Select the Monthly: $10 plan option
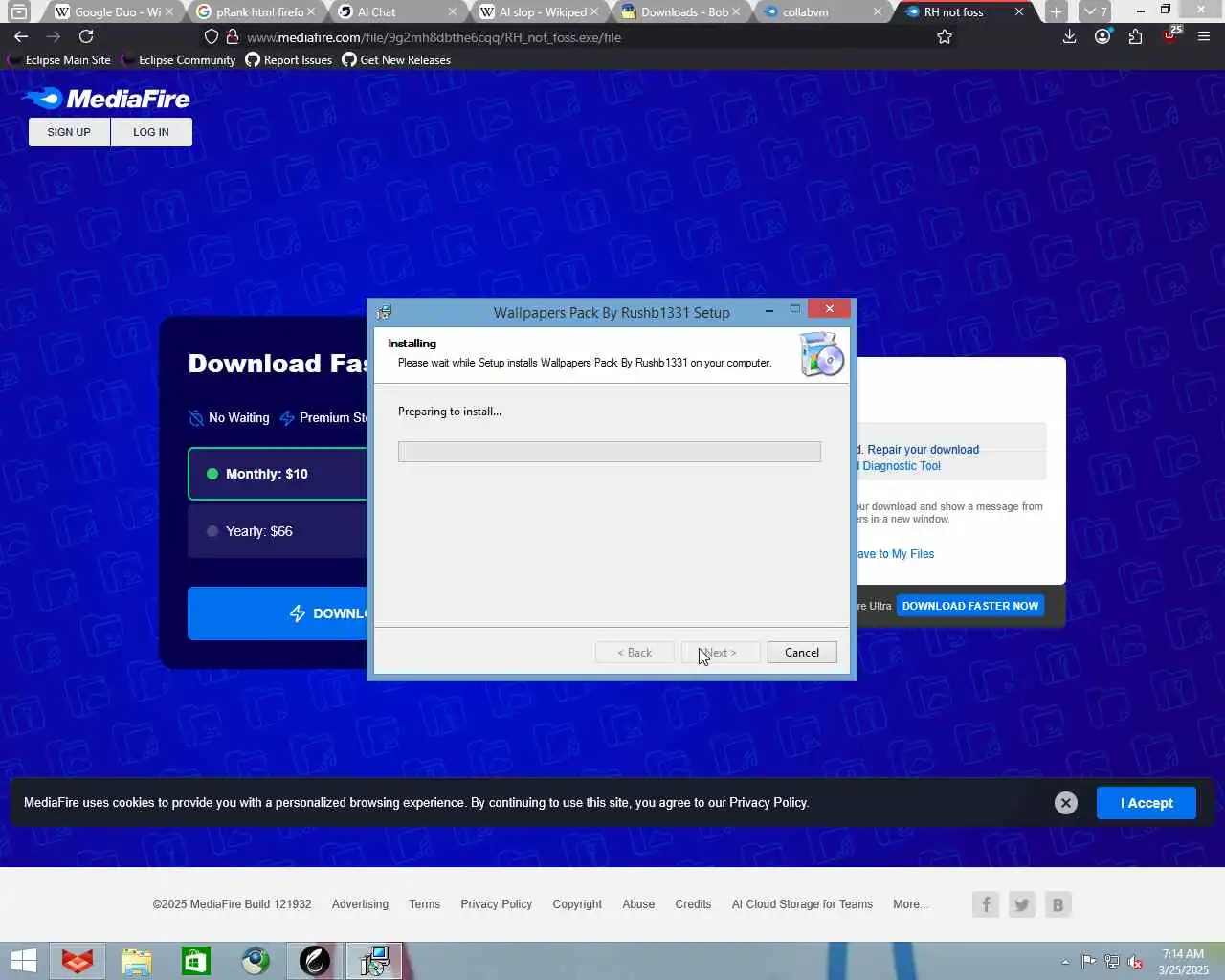 pos(278,474)
